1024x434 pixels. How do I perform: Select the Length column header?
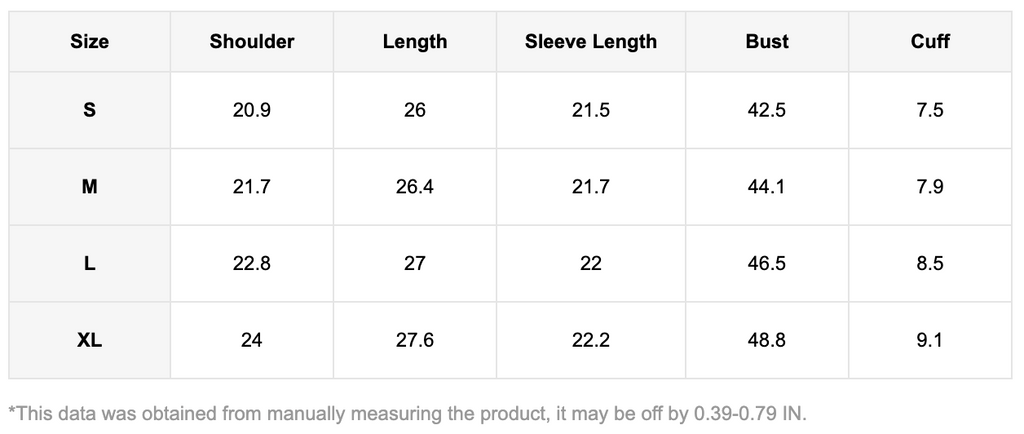click(415, 42)
